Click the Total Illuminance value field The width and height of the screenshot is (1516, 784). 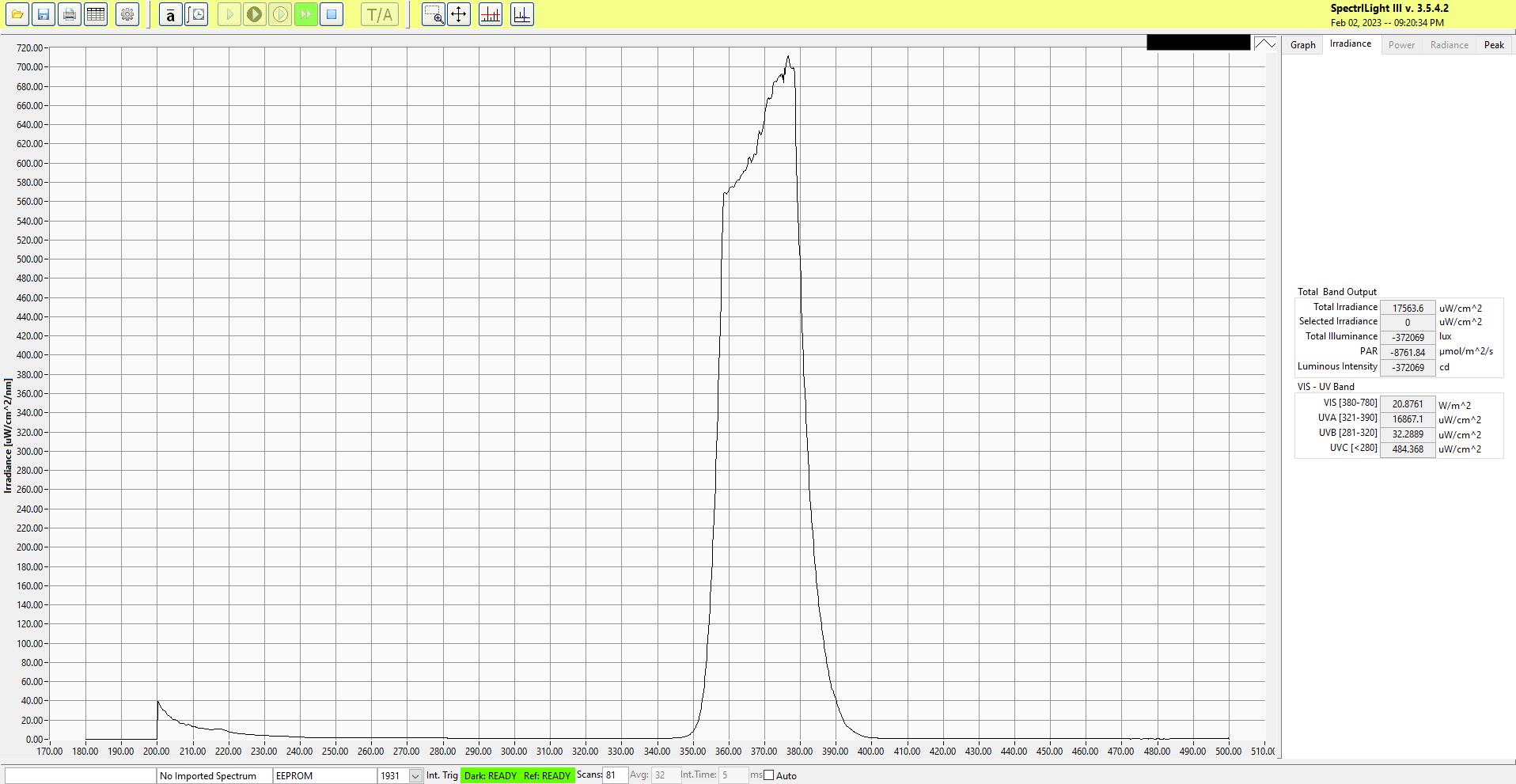[1408, 338]
